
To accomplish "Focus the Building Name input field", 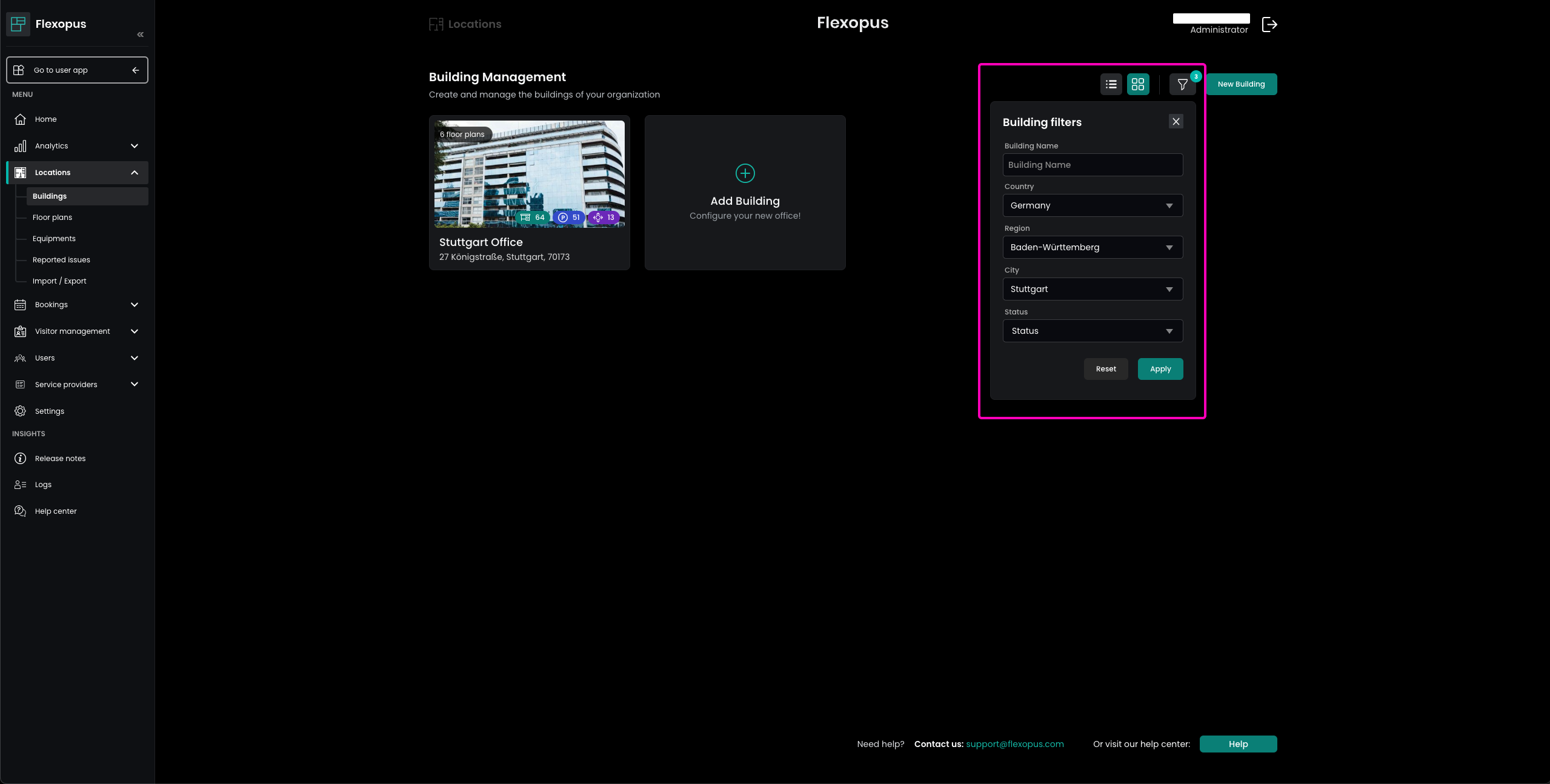I will (x=1092, y=165).
